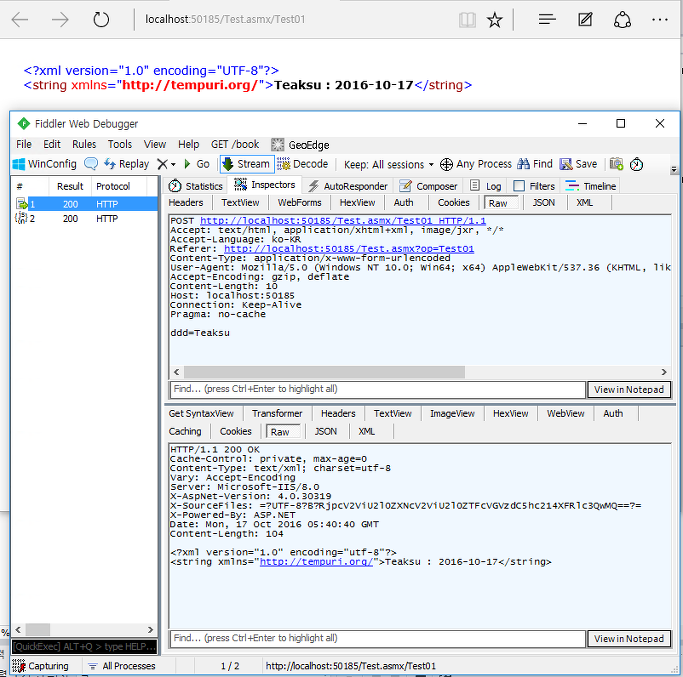The height and width of the screenshot is (677, 683).
Task: Click the All Processes status filter
Action: coord(122,666)
